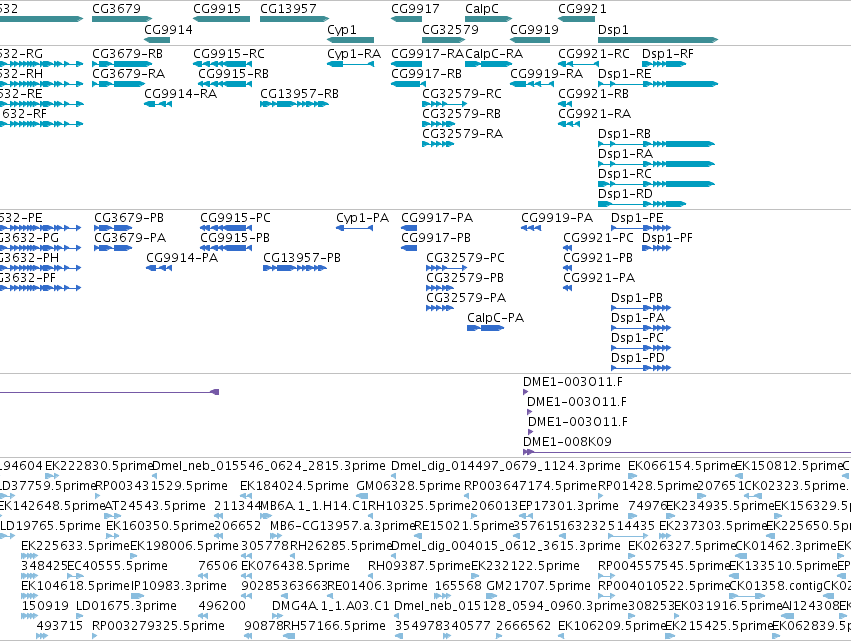
Task: Select the CG9917-PB protein label
Action: pyautogui.click(x=436, y=238)
